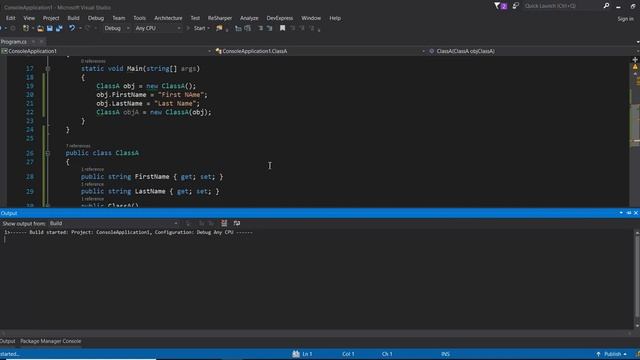Open the Help menu
Screen dimensions: 640x360
(x=335, y=18)
